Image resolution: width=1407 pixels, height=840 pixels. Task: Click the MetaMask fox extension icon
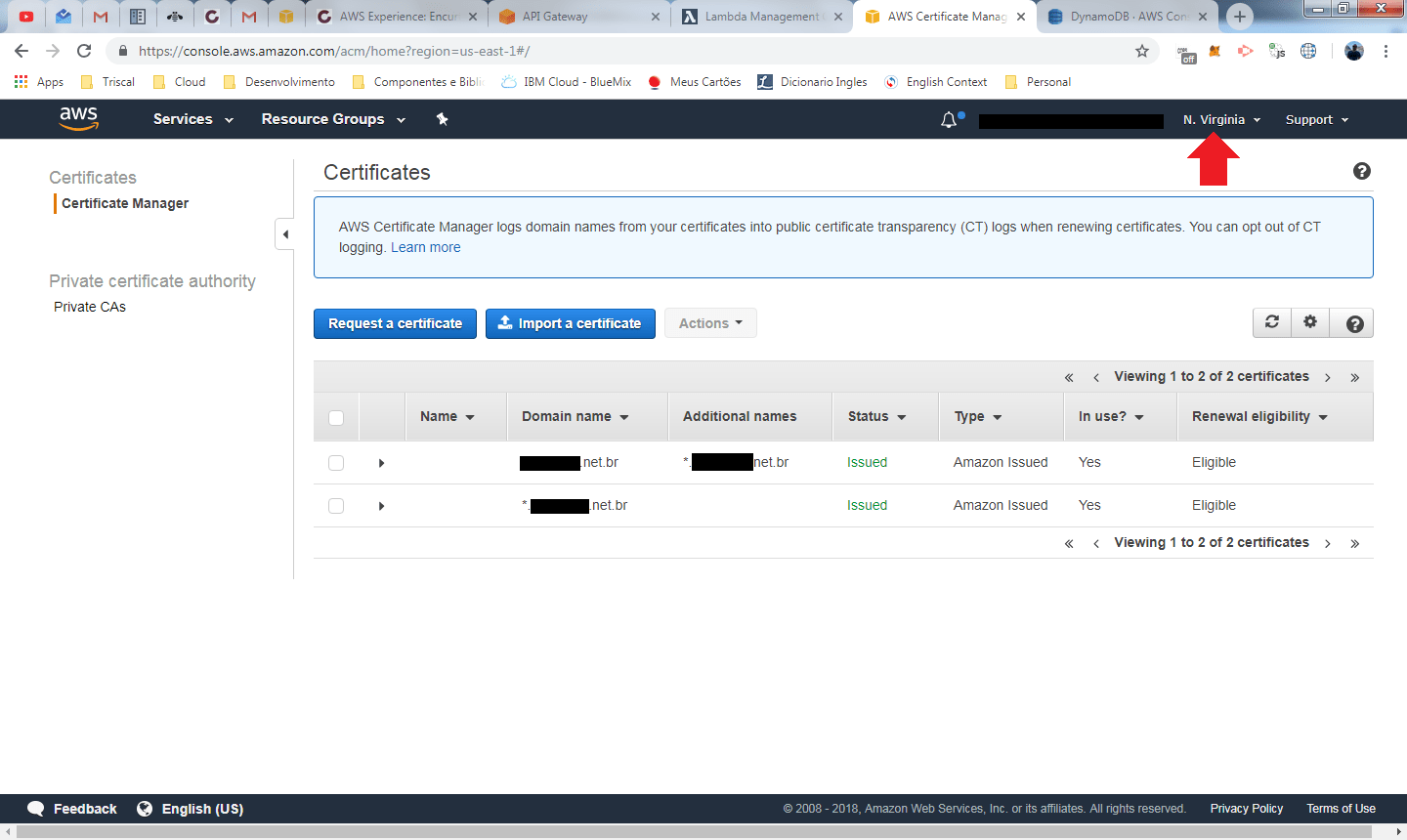click(1215, 51)
